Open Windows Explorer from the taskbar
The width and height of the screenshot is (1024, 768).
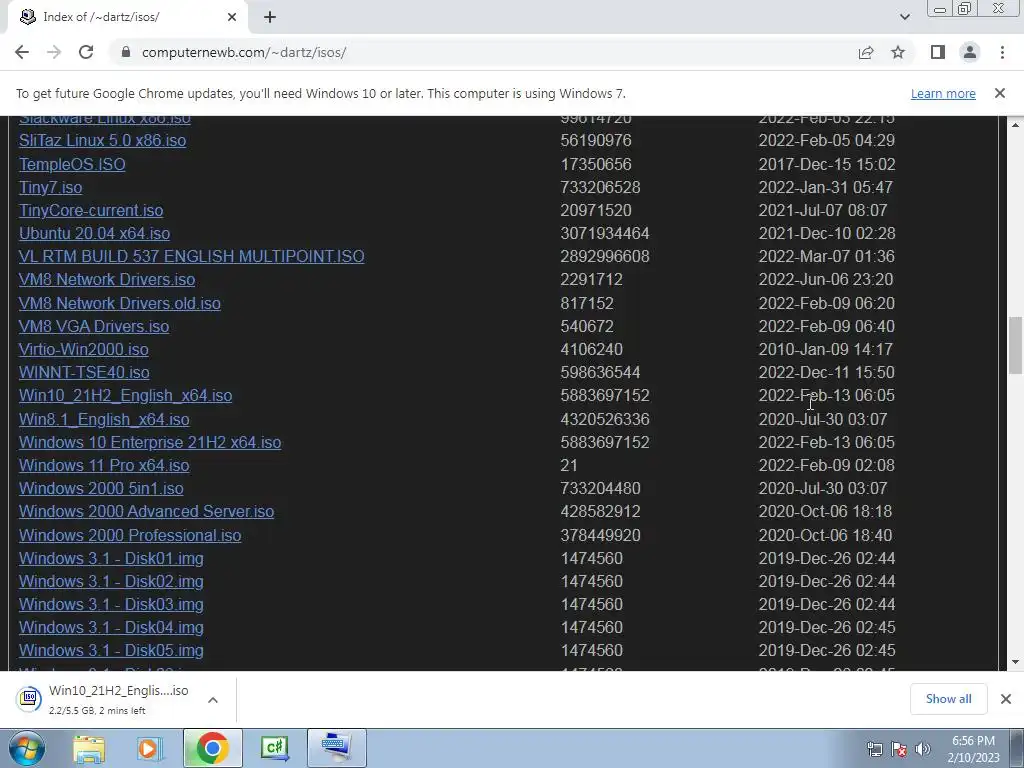pyautogui.click(x=89, y=748)
